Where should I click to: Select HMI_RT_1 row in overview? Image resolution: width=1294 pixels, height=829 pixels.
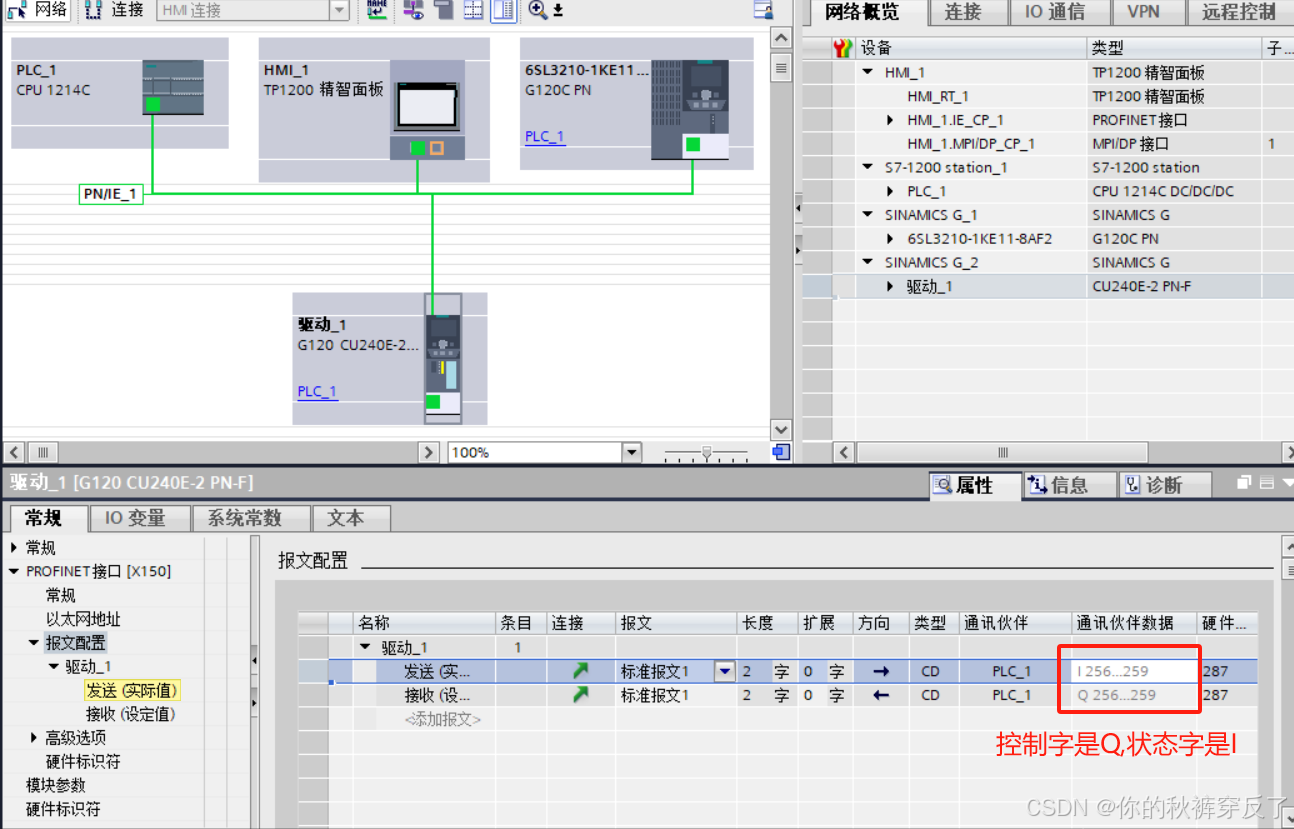point(938,96)
